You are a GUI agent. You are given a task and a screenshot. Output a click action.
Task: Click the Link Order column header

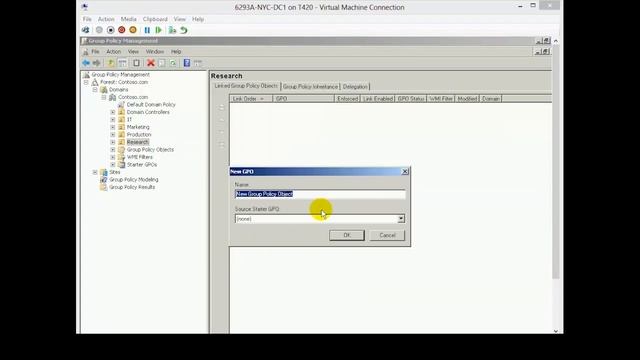pos(251,99)
